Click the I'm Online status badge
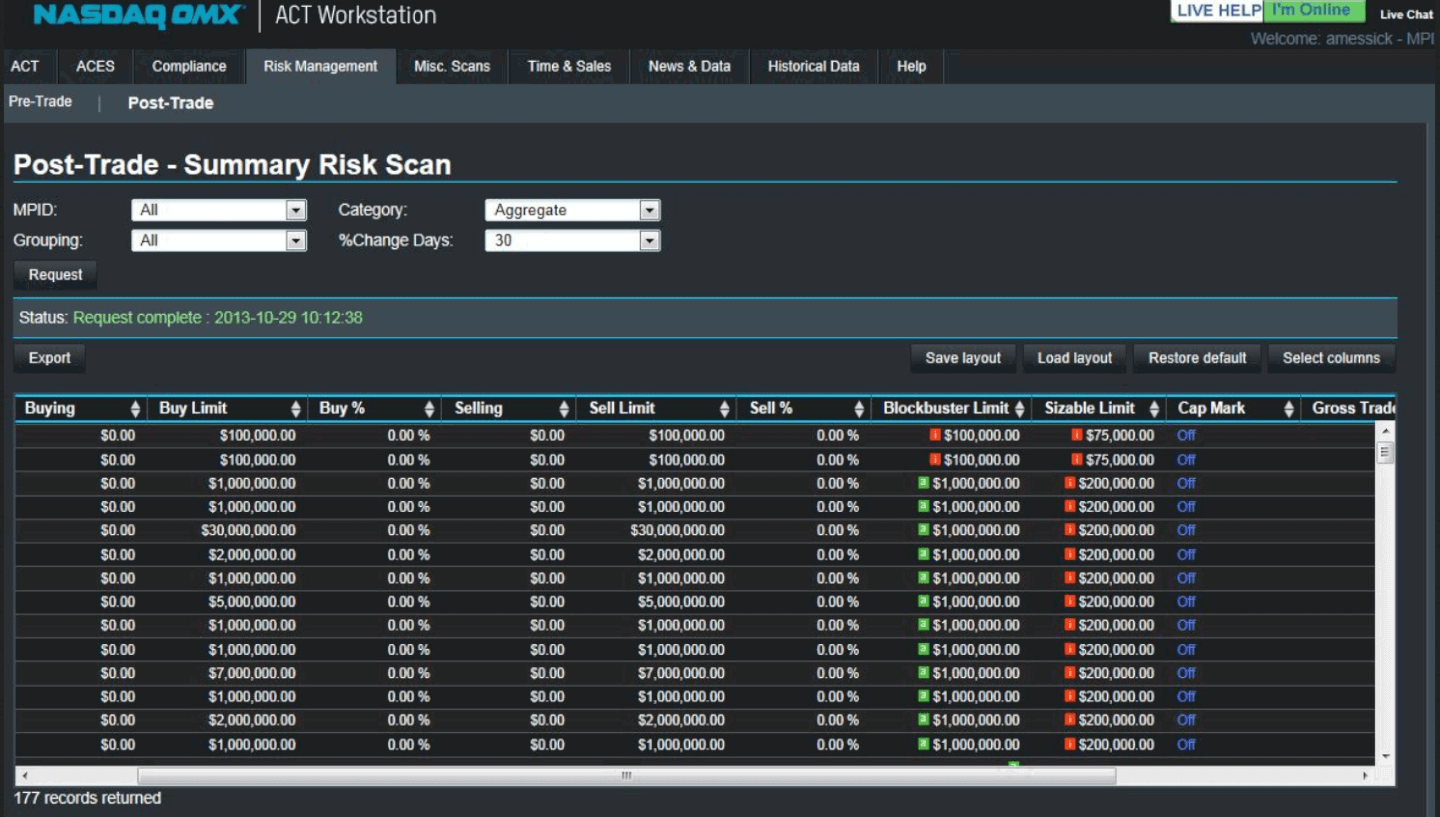This screenshot has width=1440, height=817. [x=1314, y=11]
